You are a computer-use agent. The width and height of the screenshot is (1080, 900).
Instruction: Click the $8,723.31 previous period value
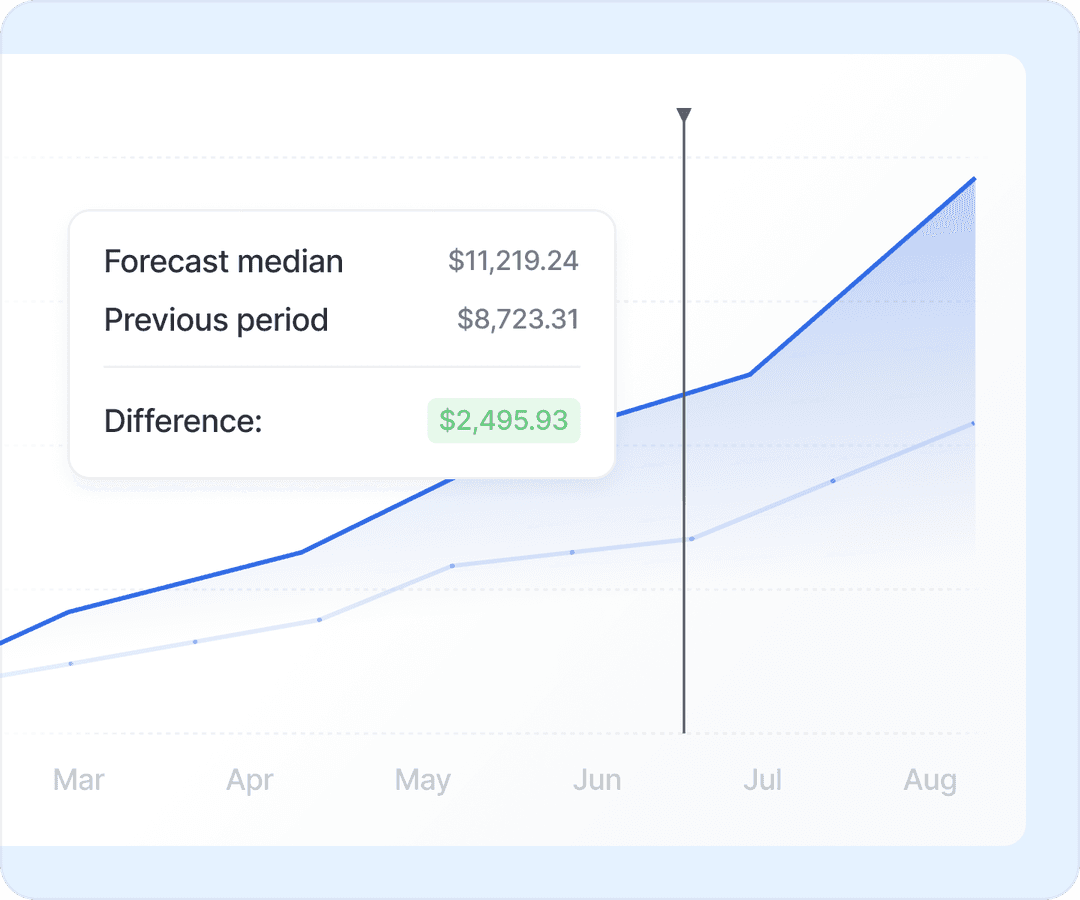coord(518,320)
